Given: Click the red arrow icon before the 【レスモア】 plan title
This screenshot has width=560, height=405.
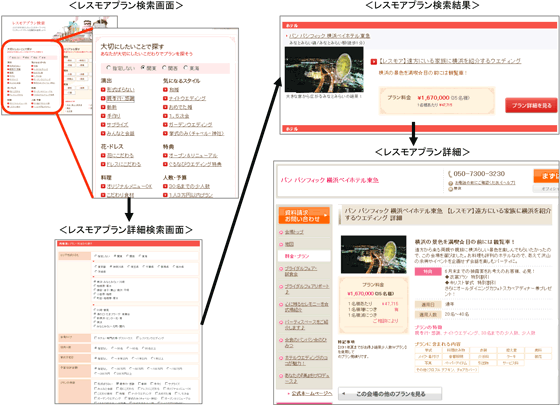Looking at the screenshot, I should point(374,61).
